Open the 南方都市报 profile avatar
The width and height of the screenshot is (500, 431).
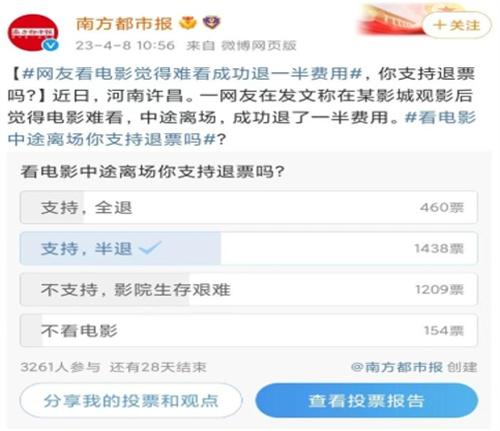point(33,33)
